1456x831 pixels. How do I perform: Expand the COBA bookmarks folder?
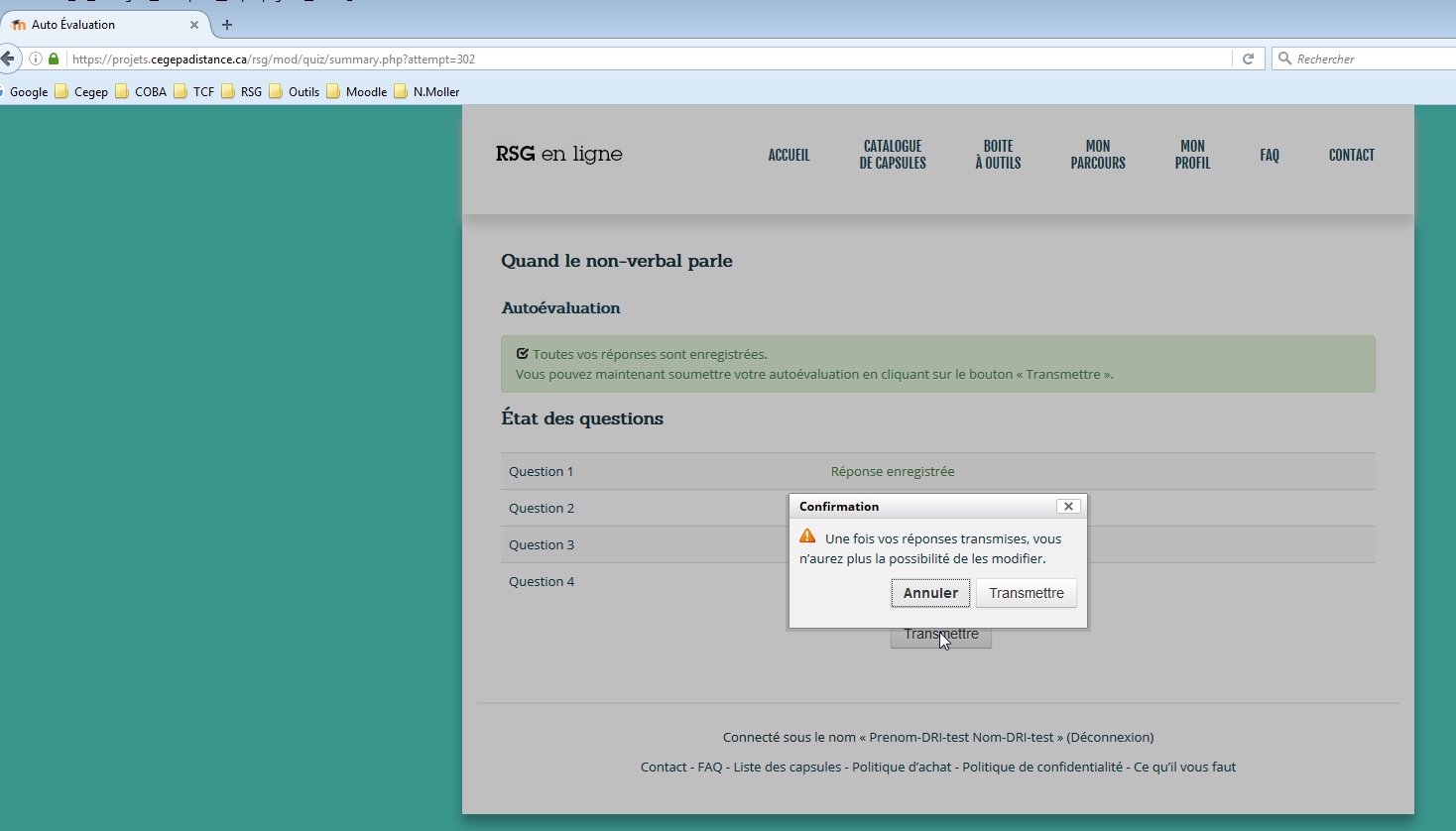[141, 91]
